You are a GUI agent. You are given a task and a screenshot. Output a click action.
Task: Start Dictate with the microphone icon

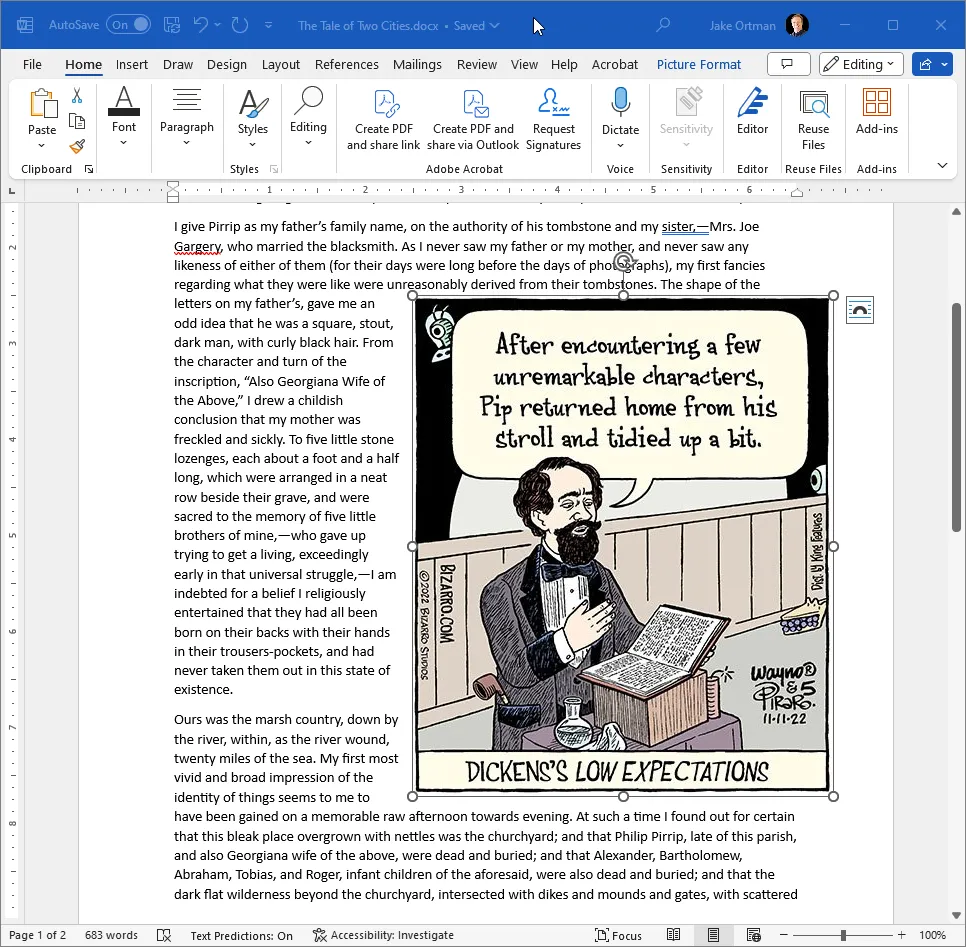point(620,102)
